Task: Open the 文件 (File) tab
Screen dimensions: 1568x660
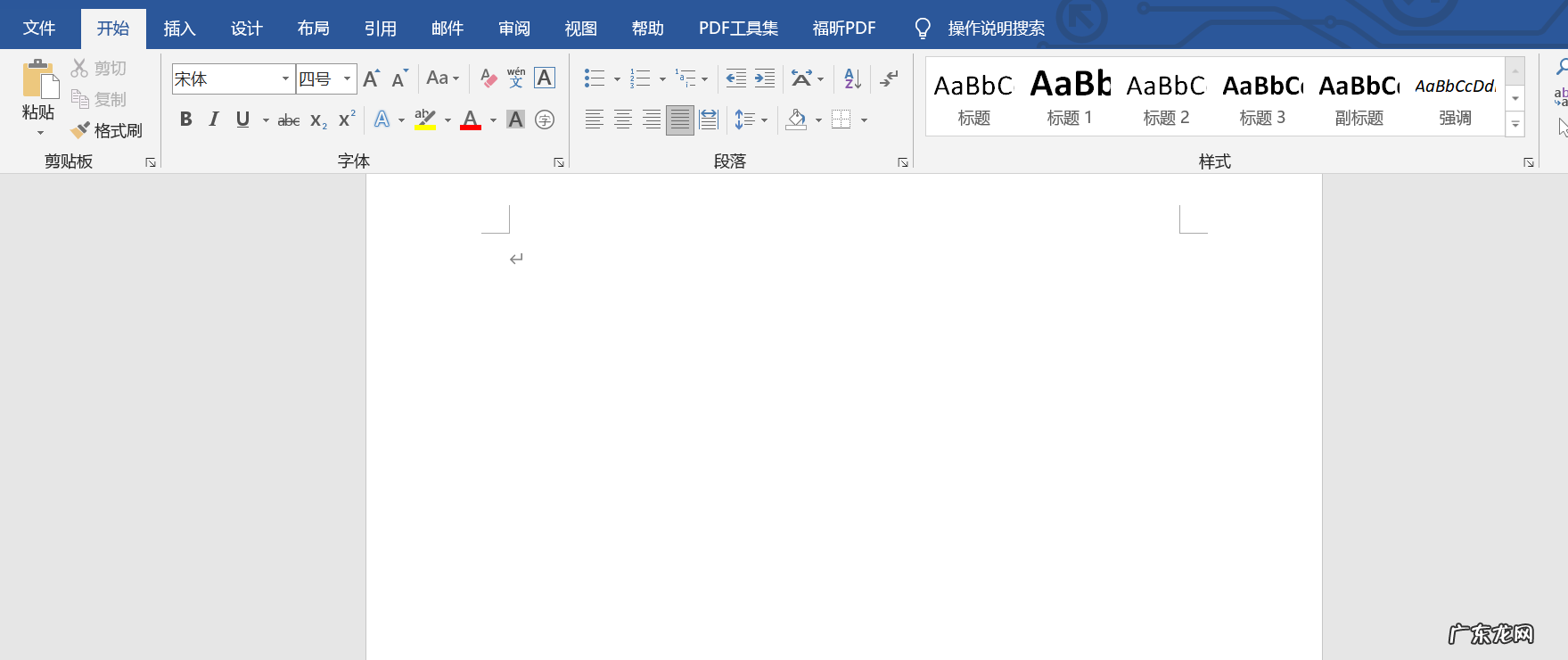Action: click(x=39, y=29)
